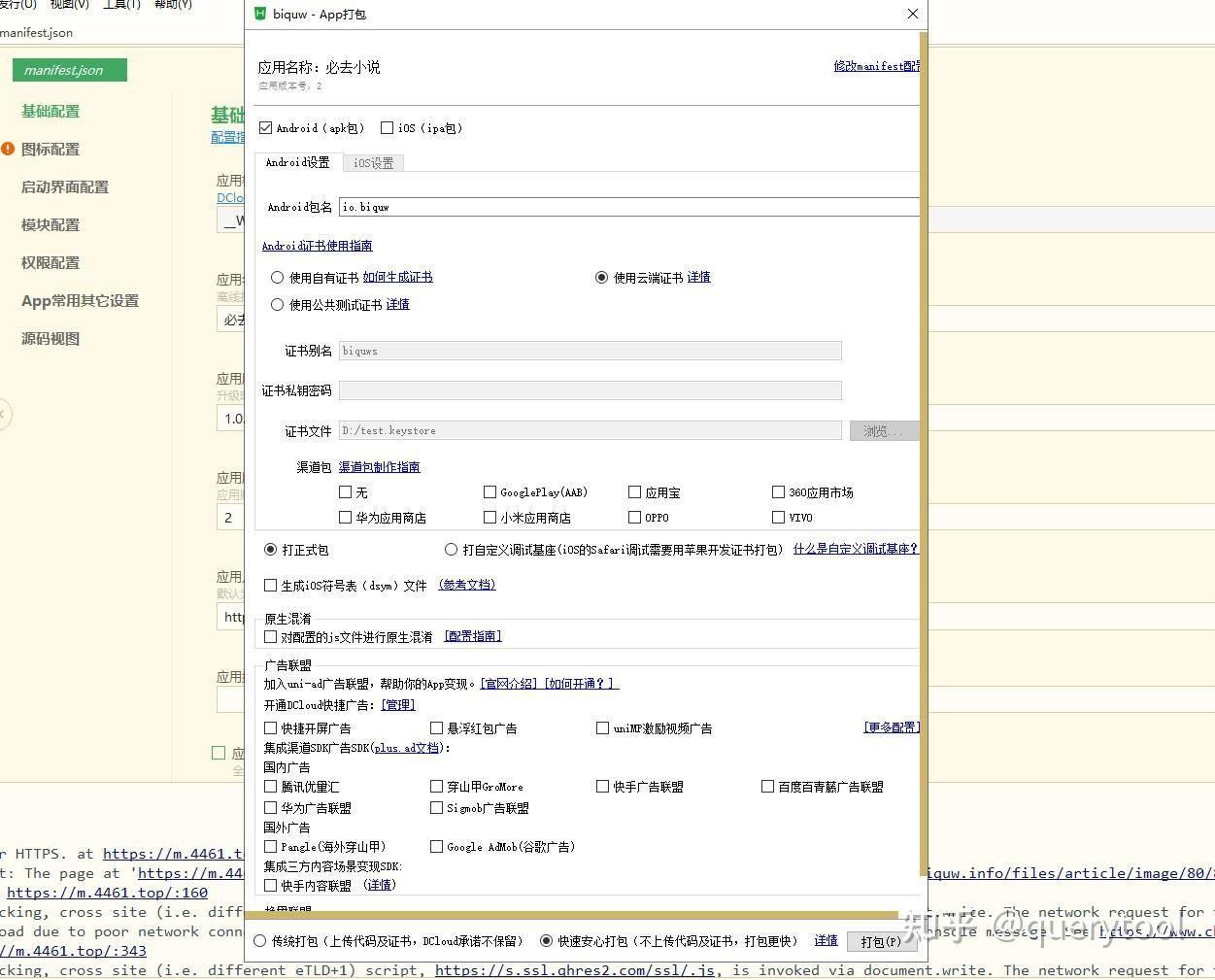
Task: Select 使用云端证书 radio button
Action: click(602, 278)
